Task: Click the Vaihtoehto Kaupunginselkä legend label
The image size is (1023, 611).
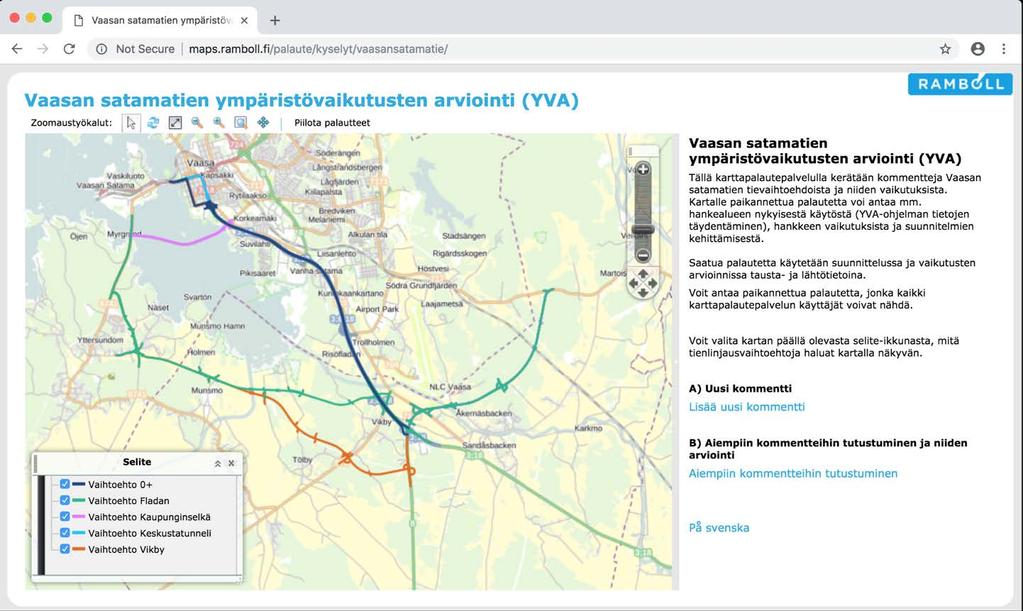Action: pyautogui.click(x=149, y=517)
